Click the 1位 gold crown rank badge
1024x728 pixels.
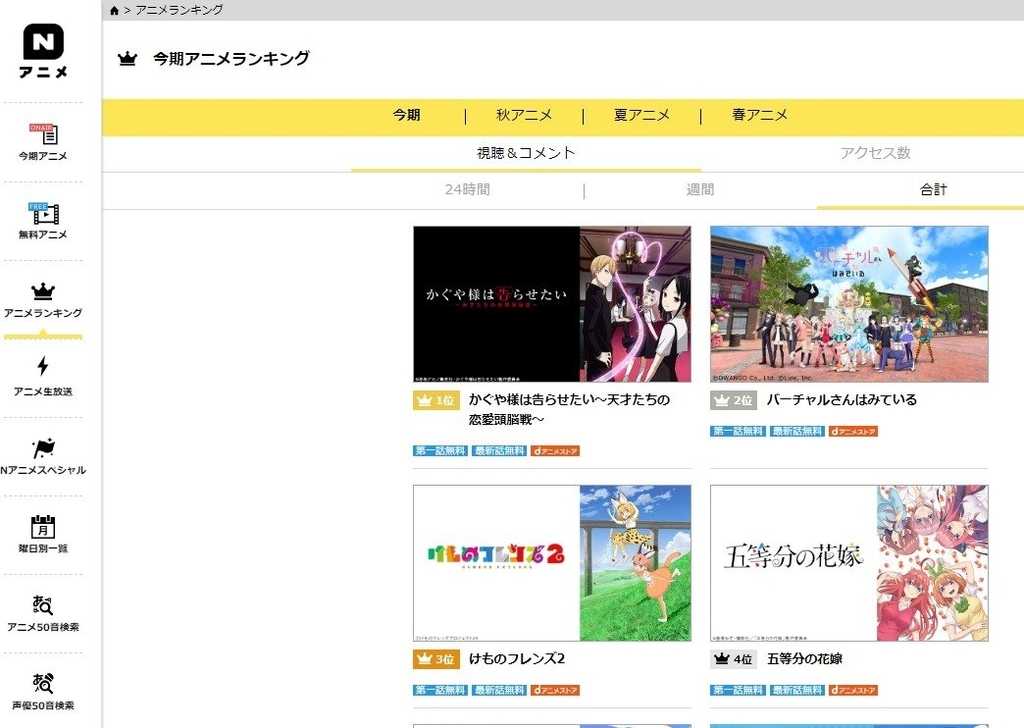tap(436, 400)
